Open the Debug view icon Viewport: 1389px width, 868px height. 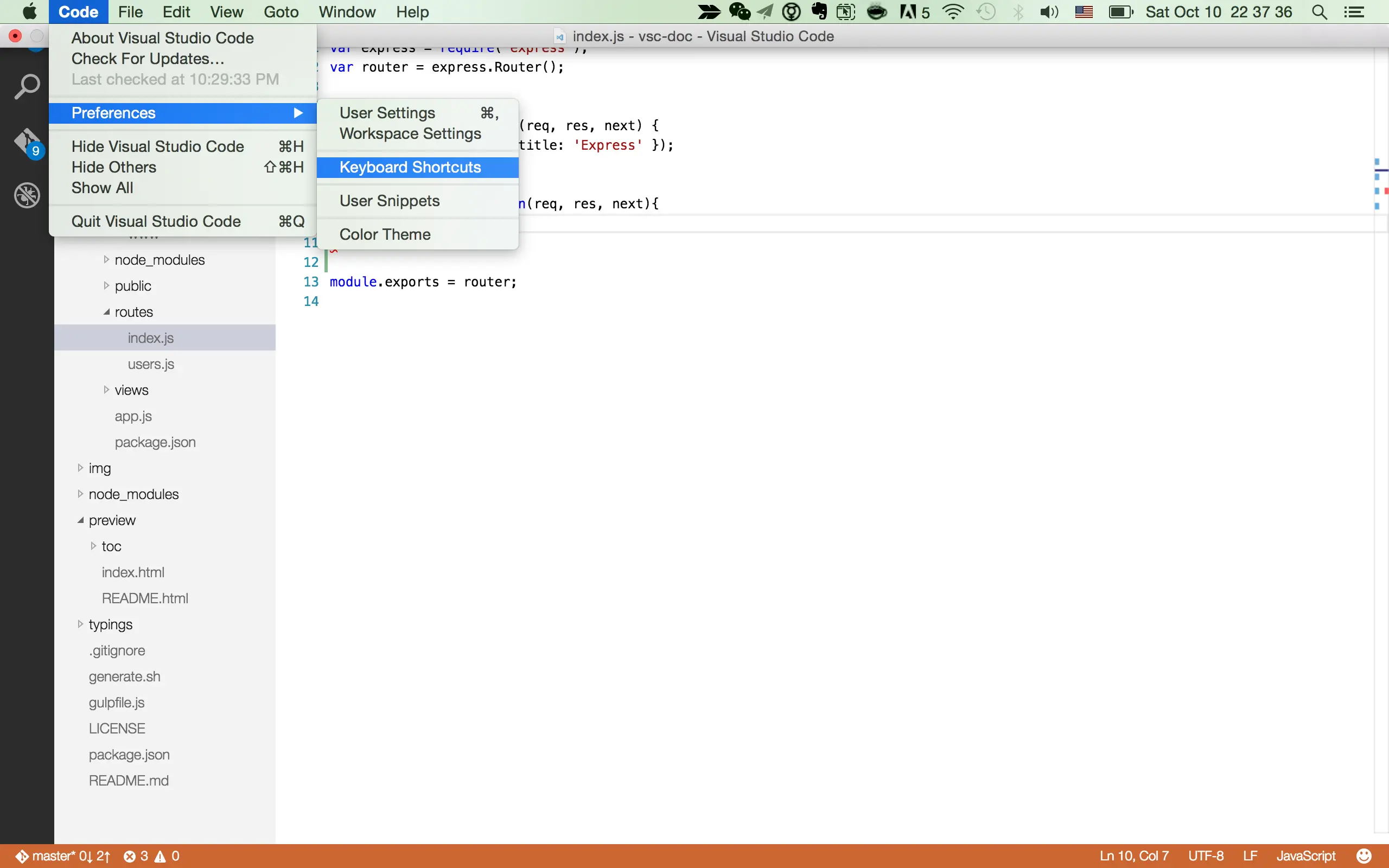tap(27, 195)
